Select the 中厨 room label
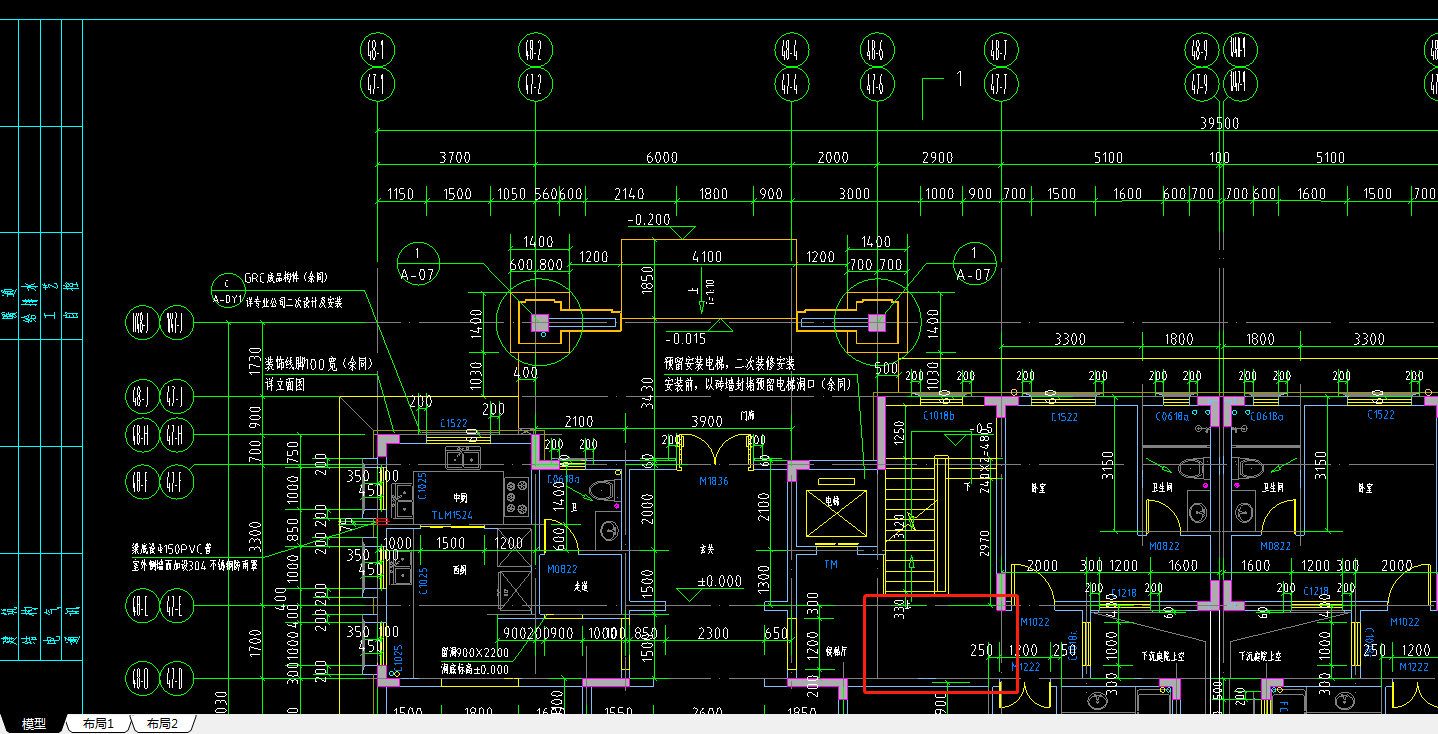 pos(460,497)
